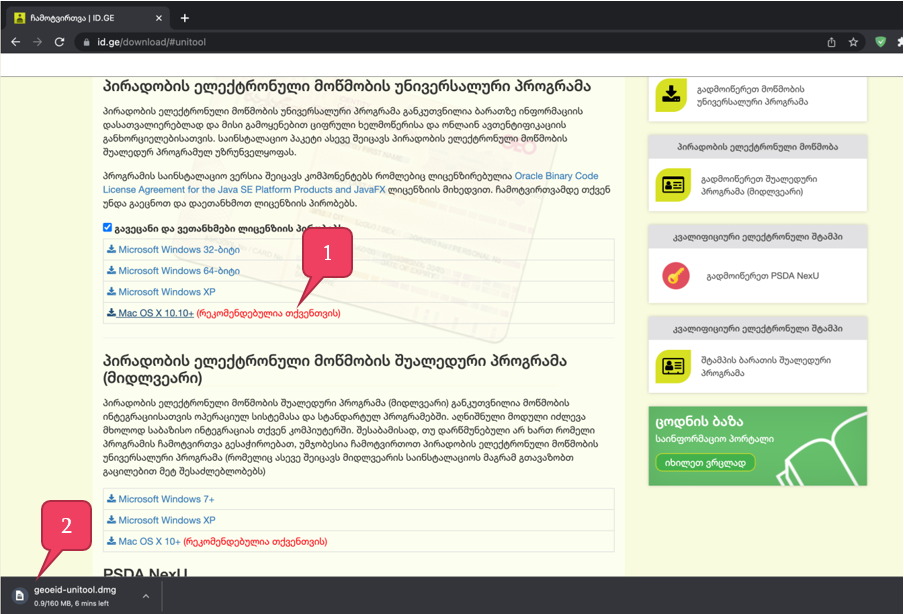Image resolution: width=904 pixels, height=614 pixels.
Task: Bookmark this page with the star icon
Action: click(x=853, y=42)
